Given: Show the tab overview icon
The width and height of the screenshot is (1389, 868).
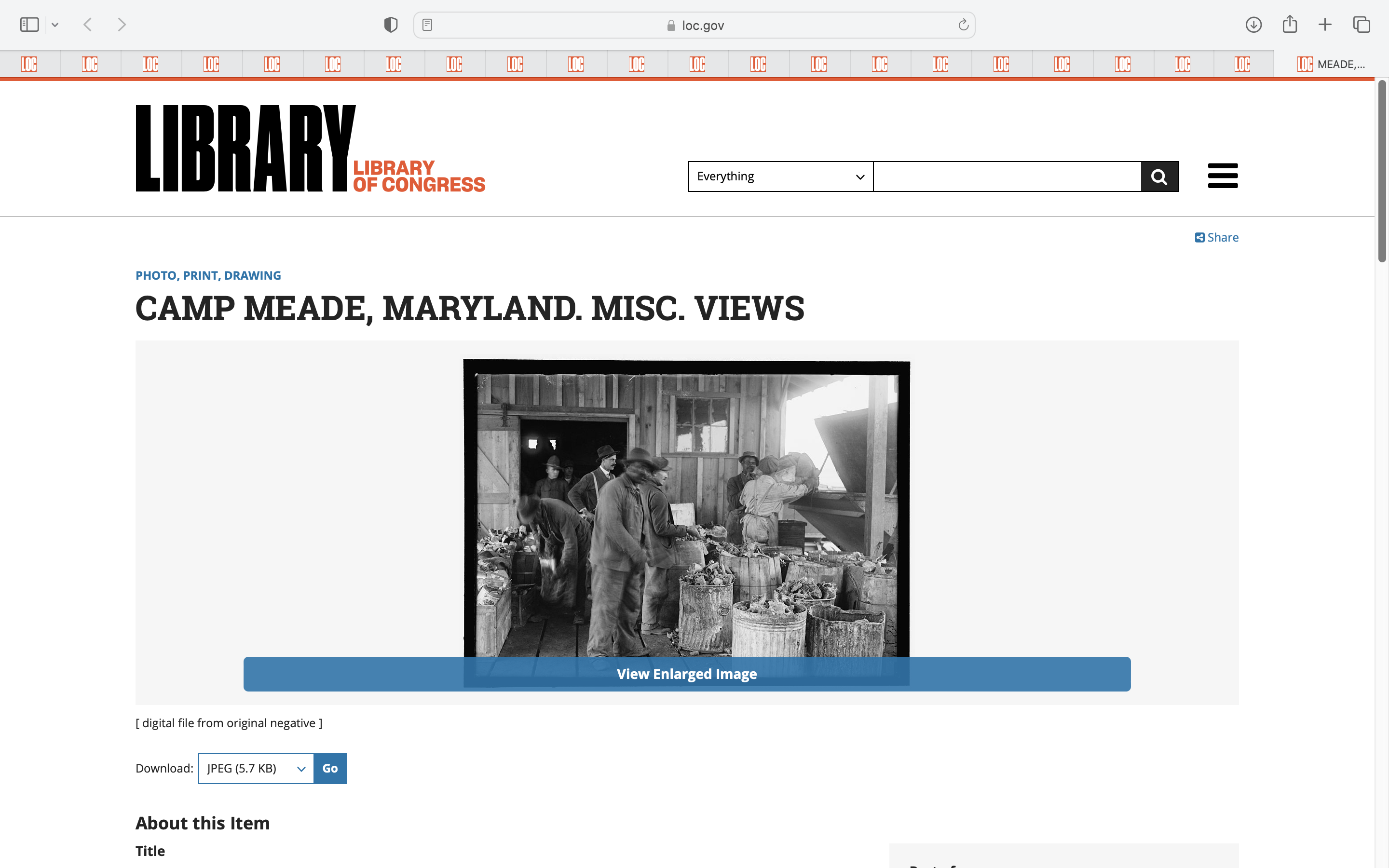Looking at the screenshot, I should coord(1362,25).
